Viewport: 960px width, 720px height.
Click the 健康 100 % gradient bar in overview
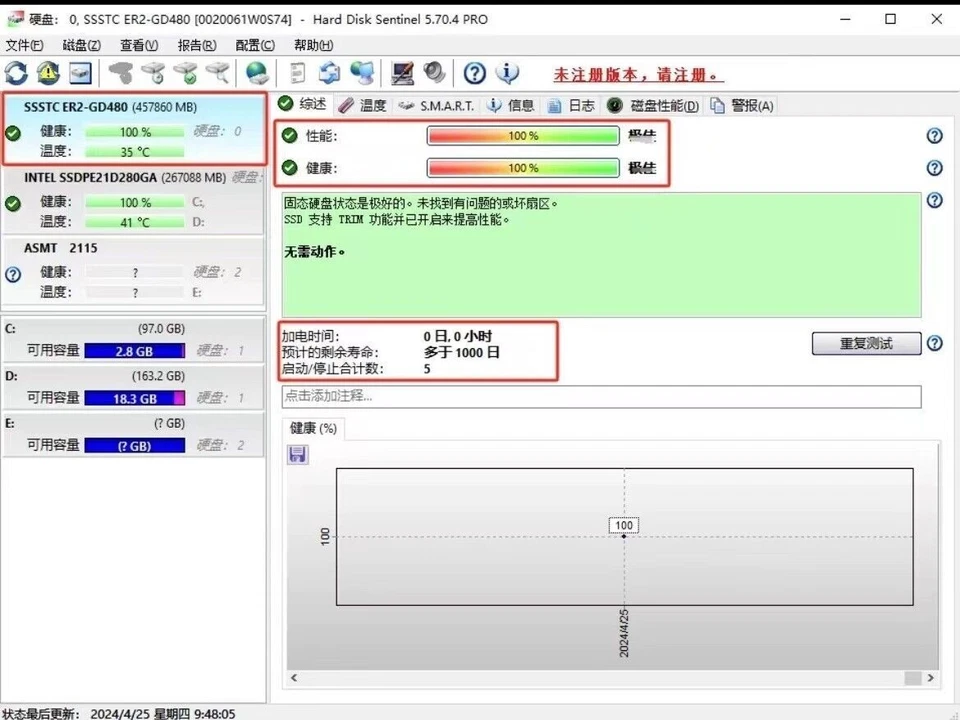tap(523, 168)
